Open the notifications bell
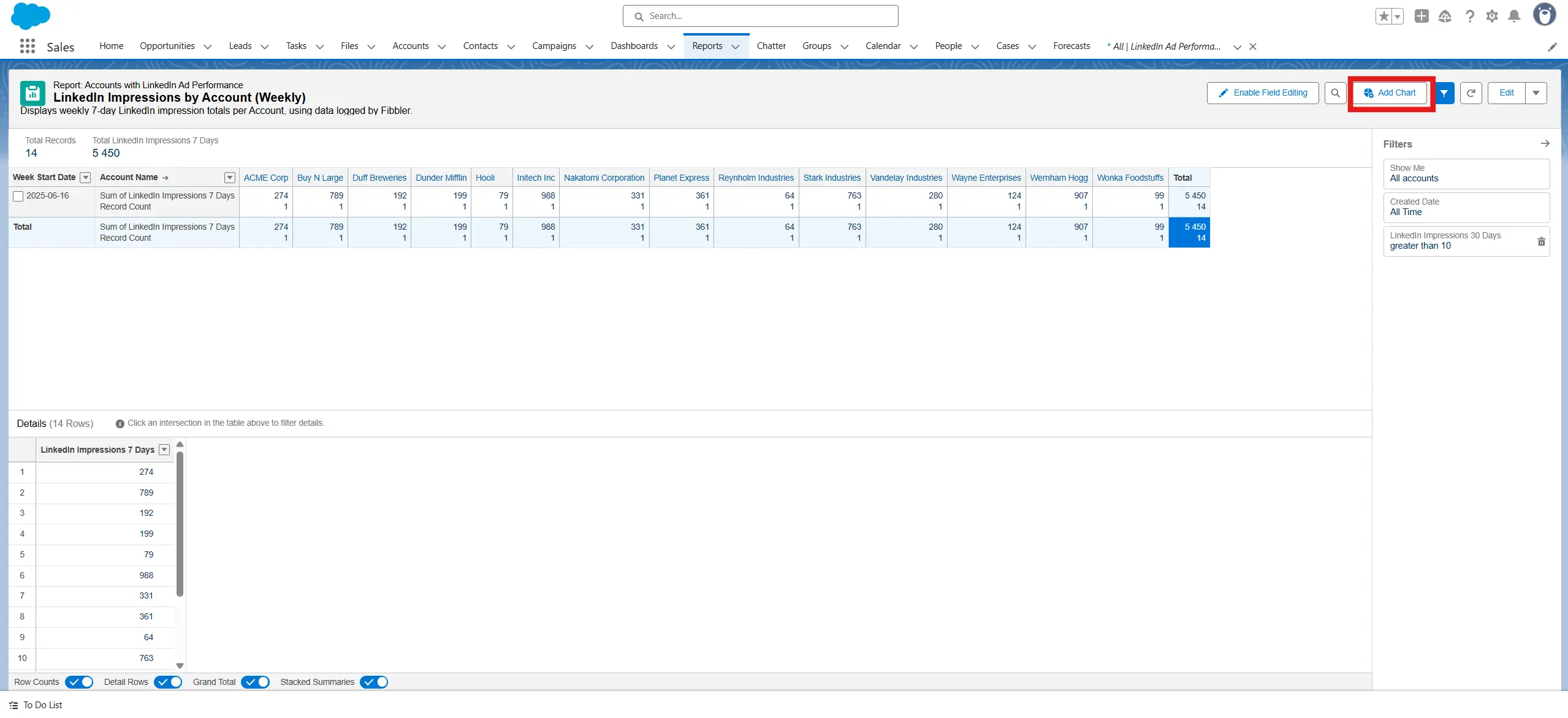1568x718 pixels. [1514, 17]
